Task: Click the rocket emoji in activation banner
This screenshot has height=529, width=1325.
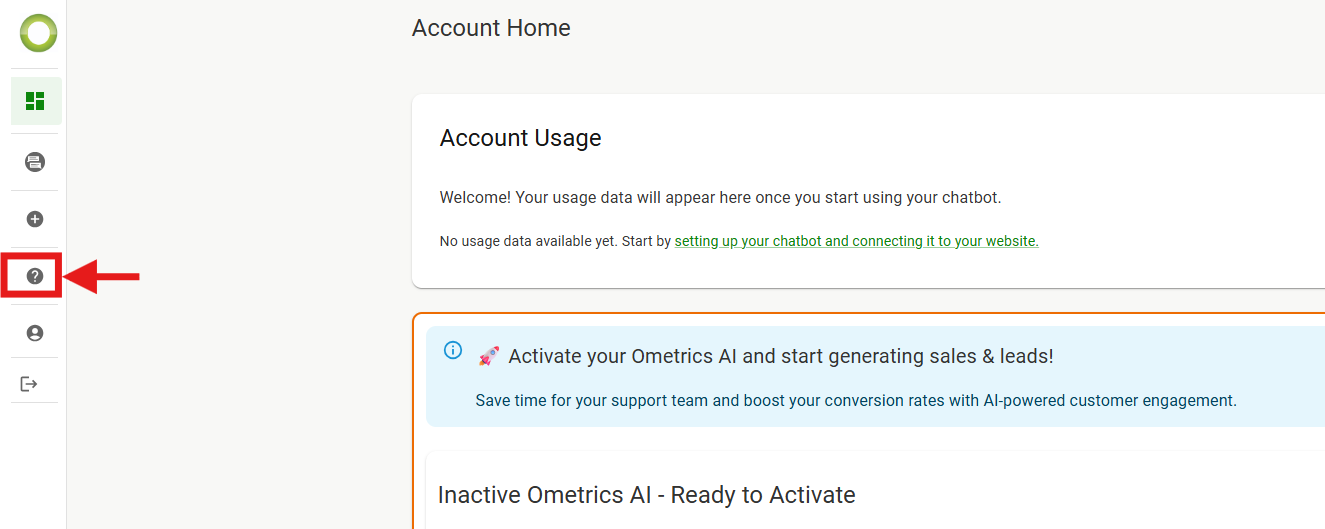Action: [489, 356]
